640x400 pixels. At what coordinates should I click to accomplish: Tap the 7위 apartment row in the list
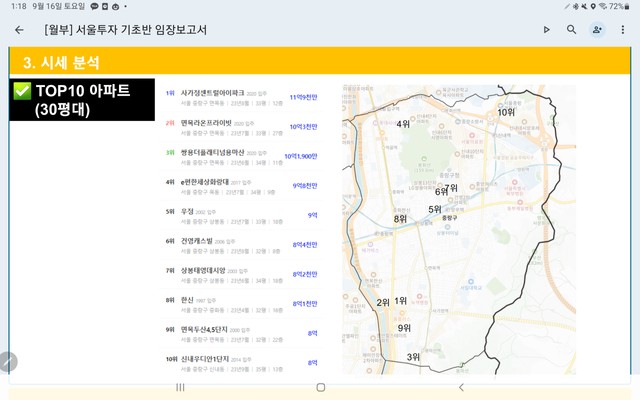(241, 275)
